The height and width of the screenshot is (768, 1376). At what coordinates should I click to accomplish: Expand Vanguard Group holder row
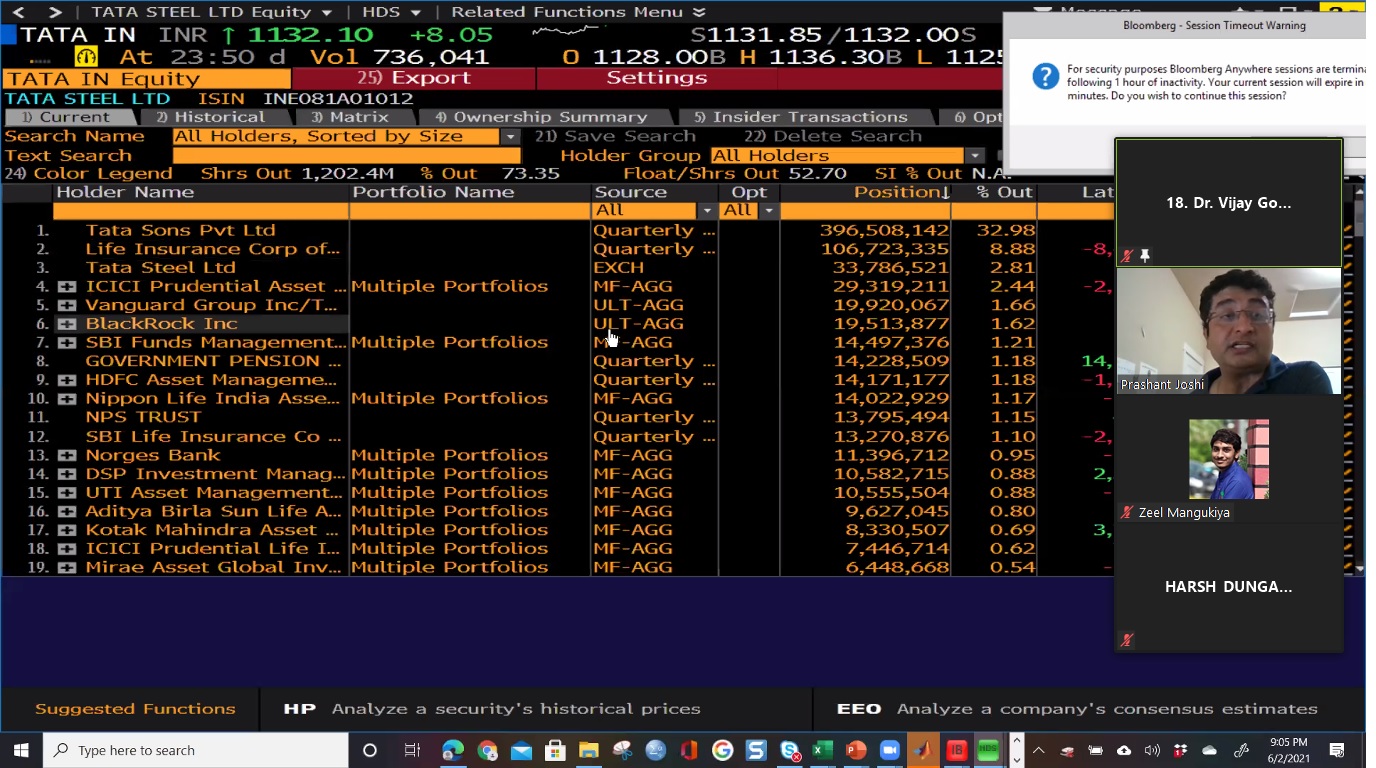(67, 306)
